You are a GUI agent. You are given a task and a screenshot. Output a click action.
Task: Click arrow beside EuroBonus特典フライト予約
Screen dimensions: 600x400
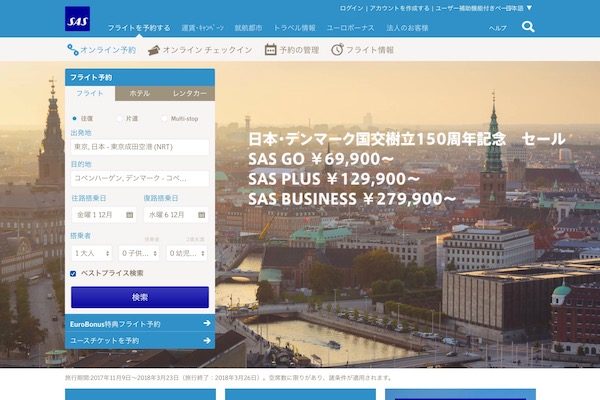click(207, 323)
